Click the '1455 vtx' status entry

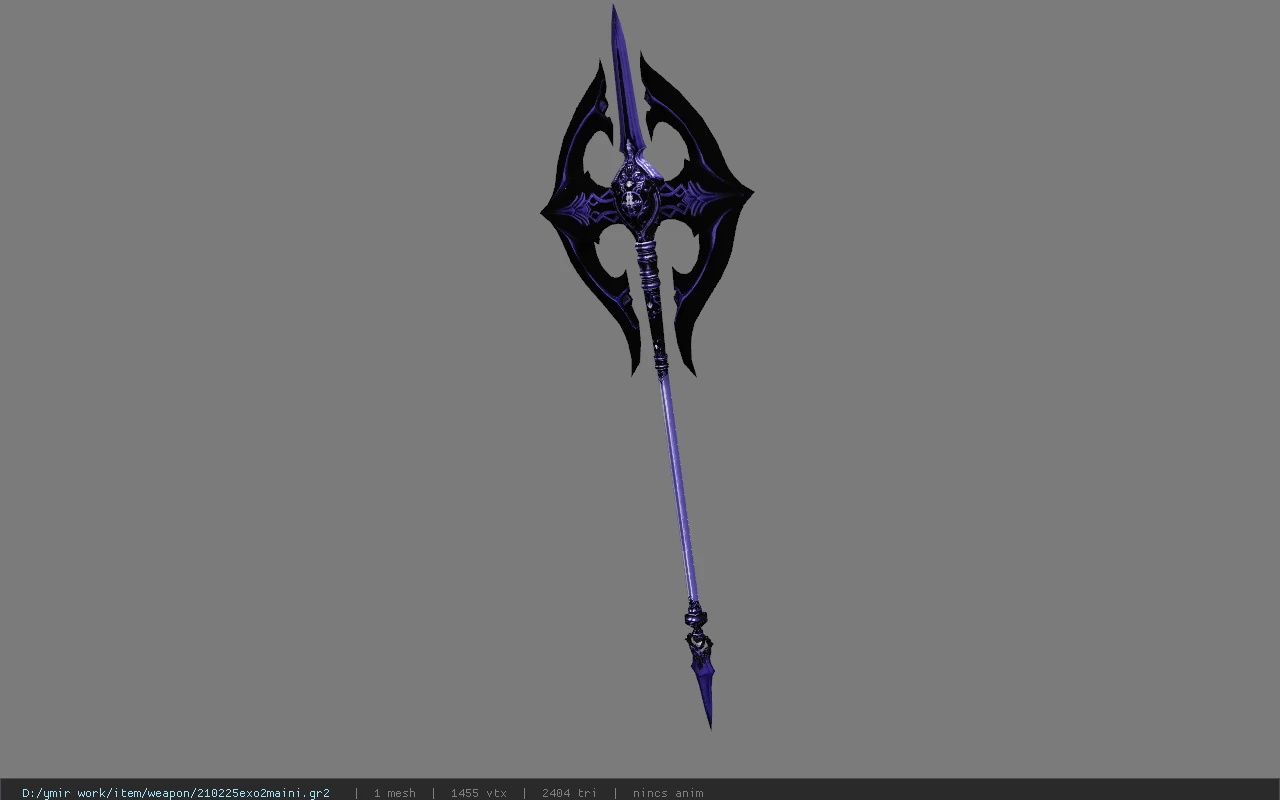(478, 793)
